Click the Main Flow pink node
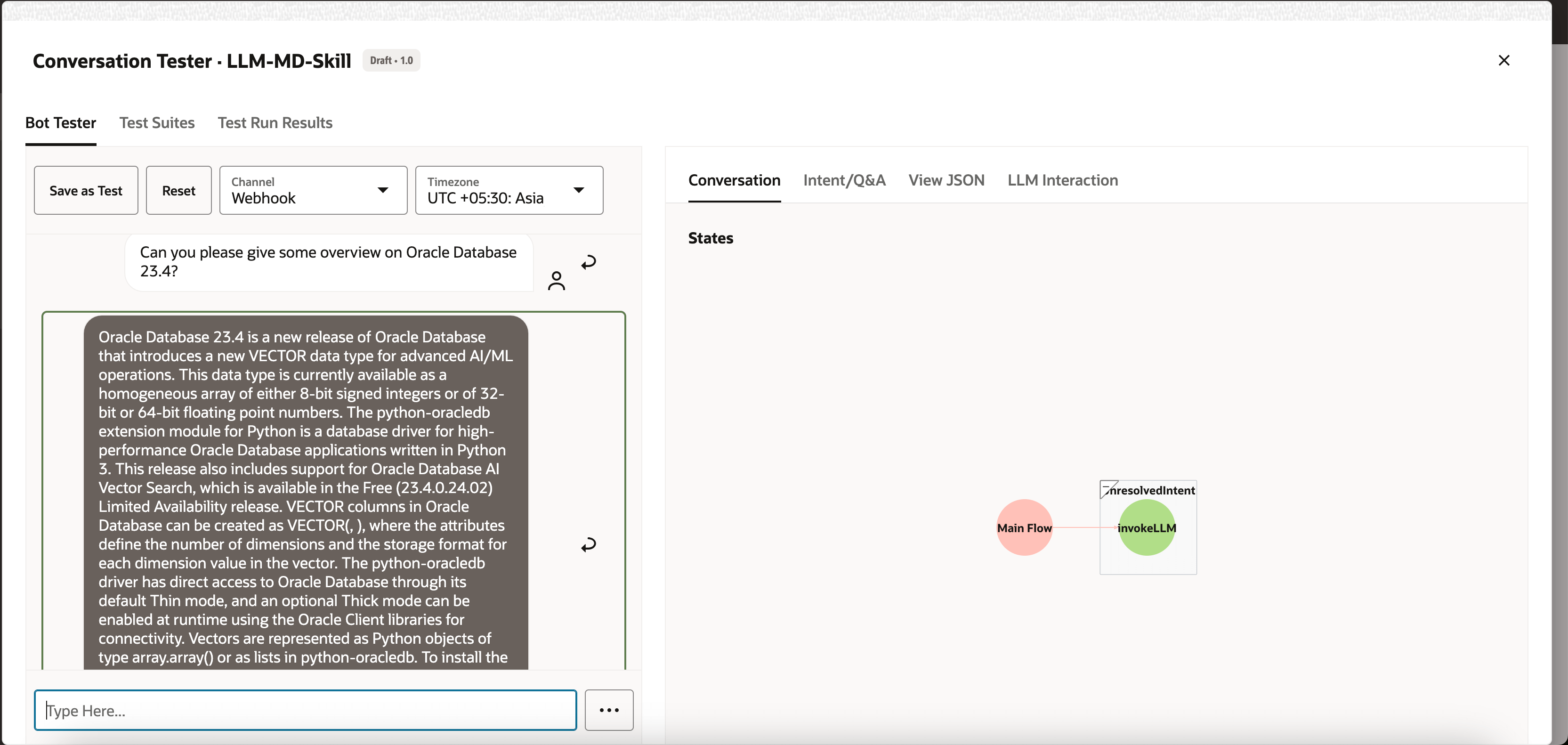1568x745 pixels. click(1024, 528)
